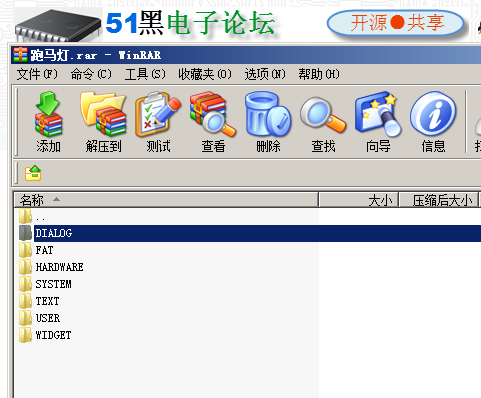The width and height of the screenshot is (481, 398).
Task: Sort by the 大小 column header
Action: [359, 200]
